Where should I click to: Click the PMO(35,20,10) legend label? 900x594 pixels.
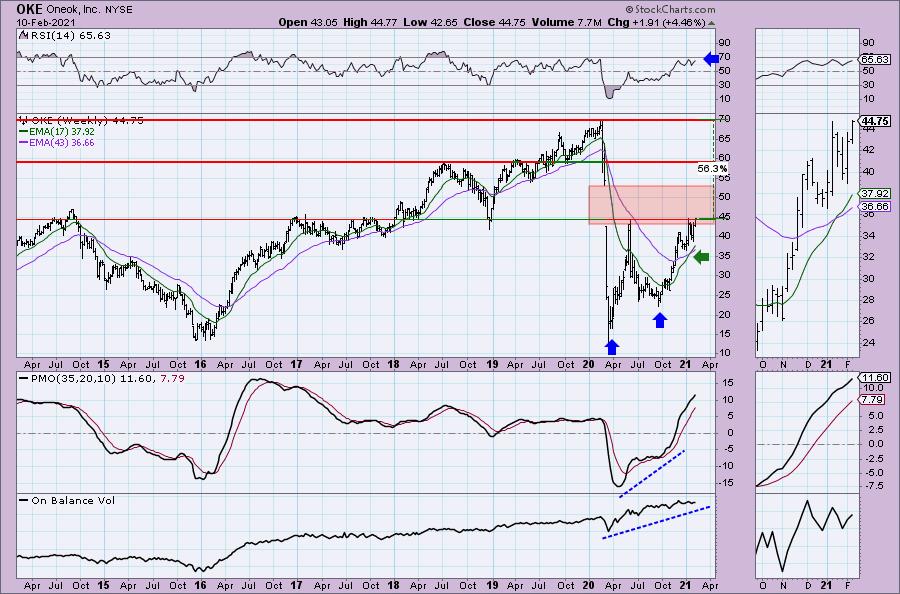pyautogui.click(x=107, y=379)
